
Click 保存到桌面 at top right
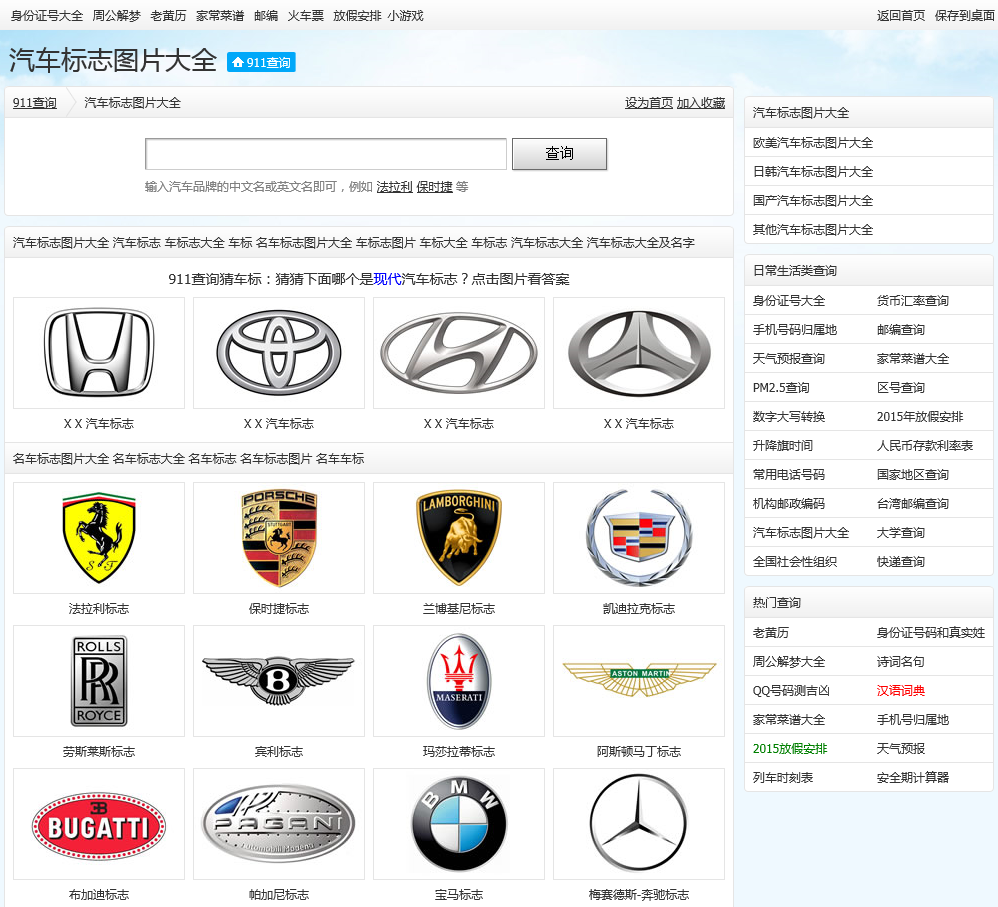(x=964, y=16)
